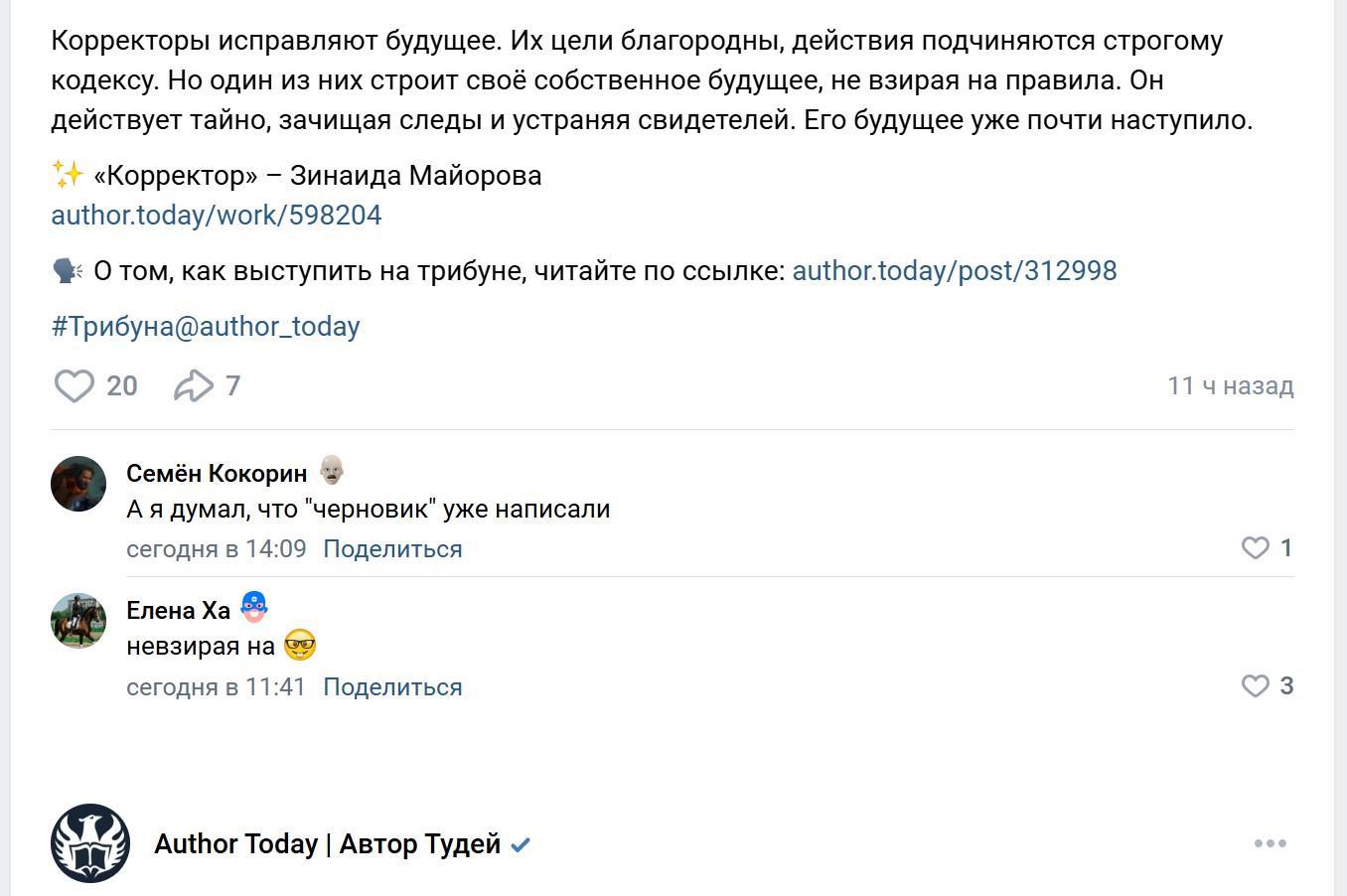Click the 11 ч назад post timestamp
Screen dimensions: 1347x896
coord(1231,385)
